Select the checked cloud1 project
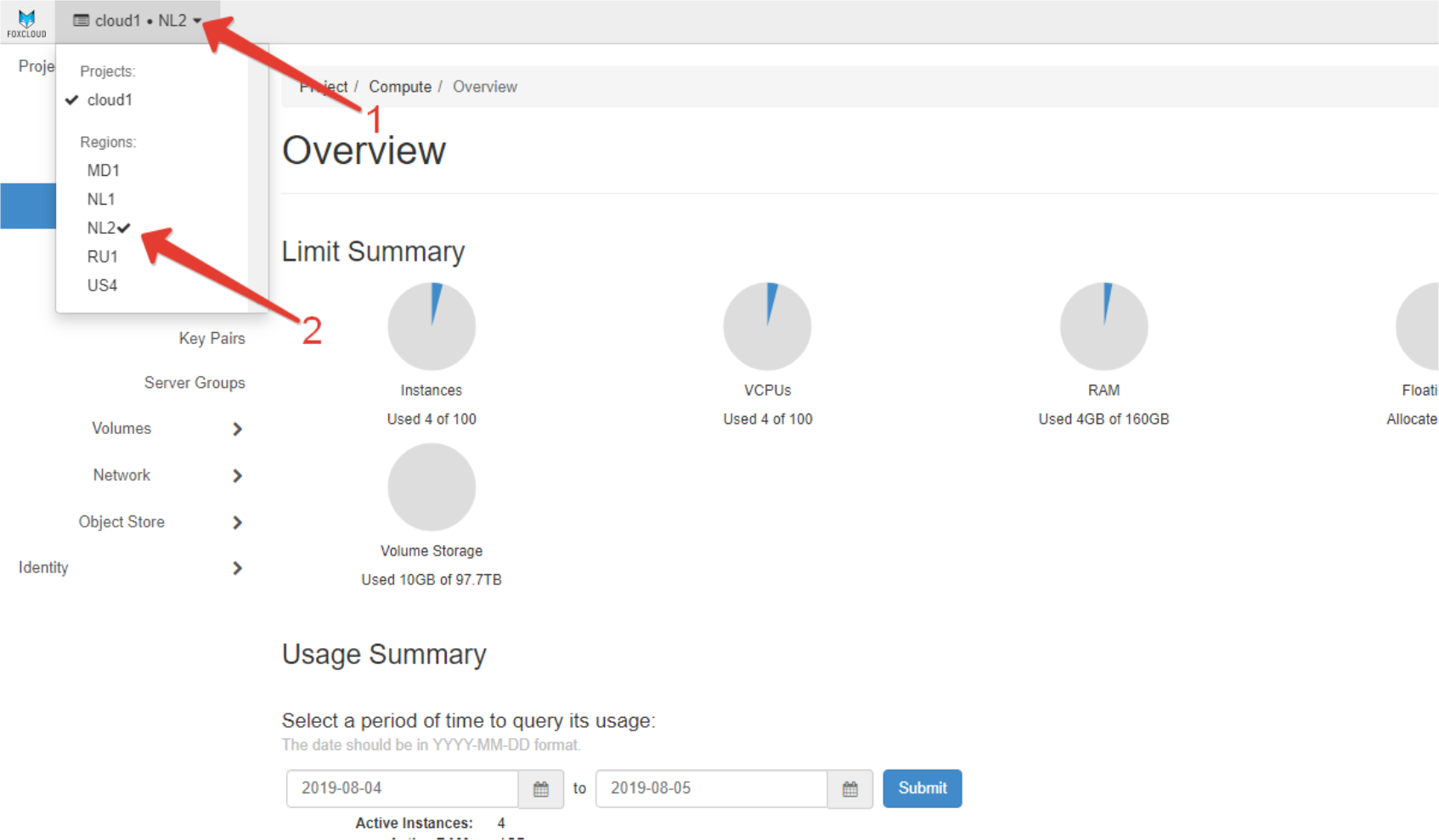The height and width of the screenshot is (840, 1439). (x=110, y=100)
